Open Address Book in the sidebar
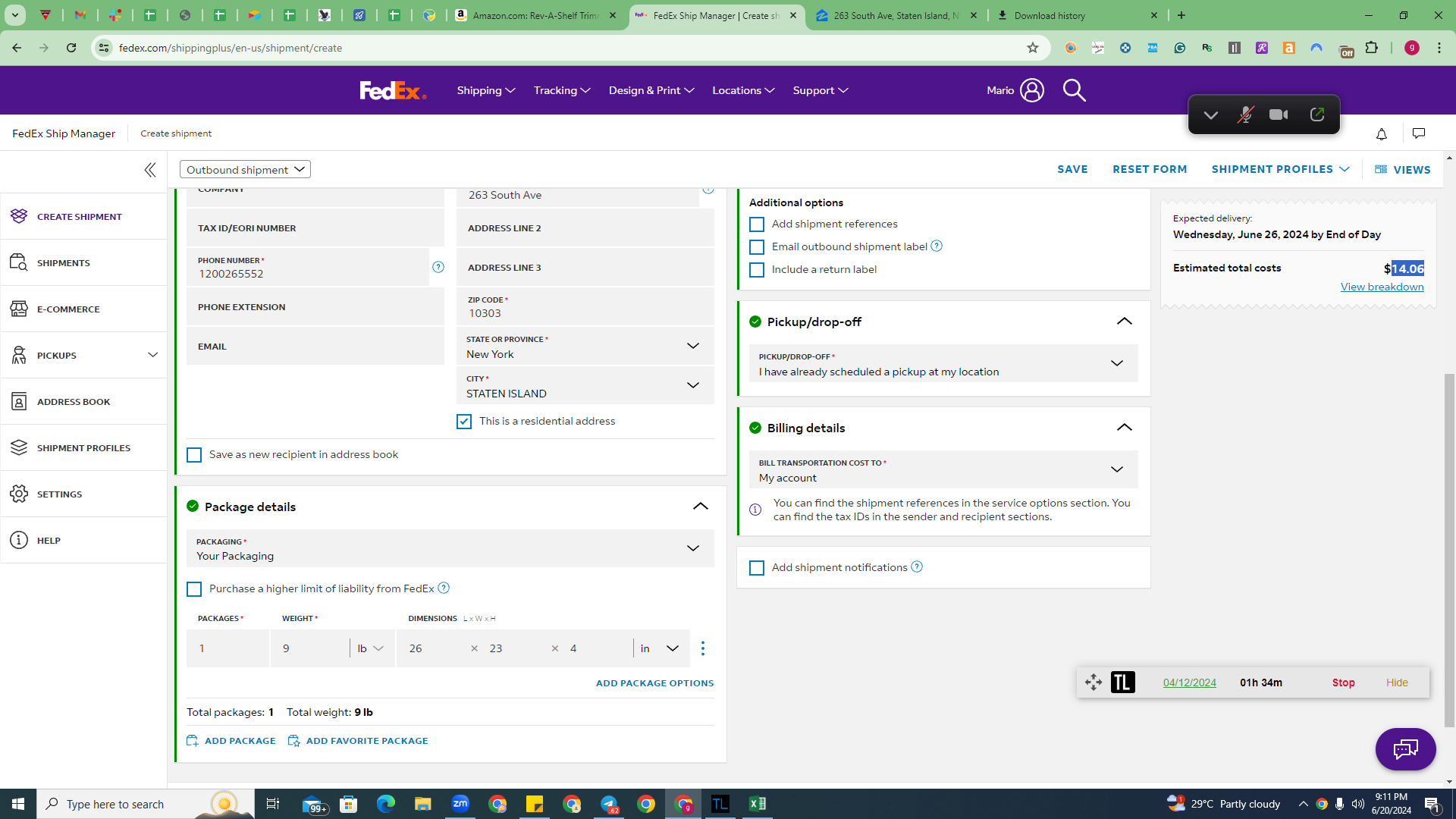This screenshot has height=819, width=1456. [x=83, y=402]
